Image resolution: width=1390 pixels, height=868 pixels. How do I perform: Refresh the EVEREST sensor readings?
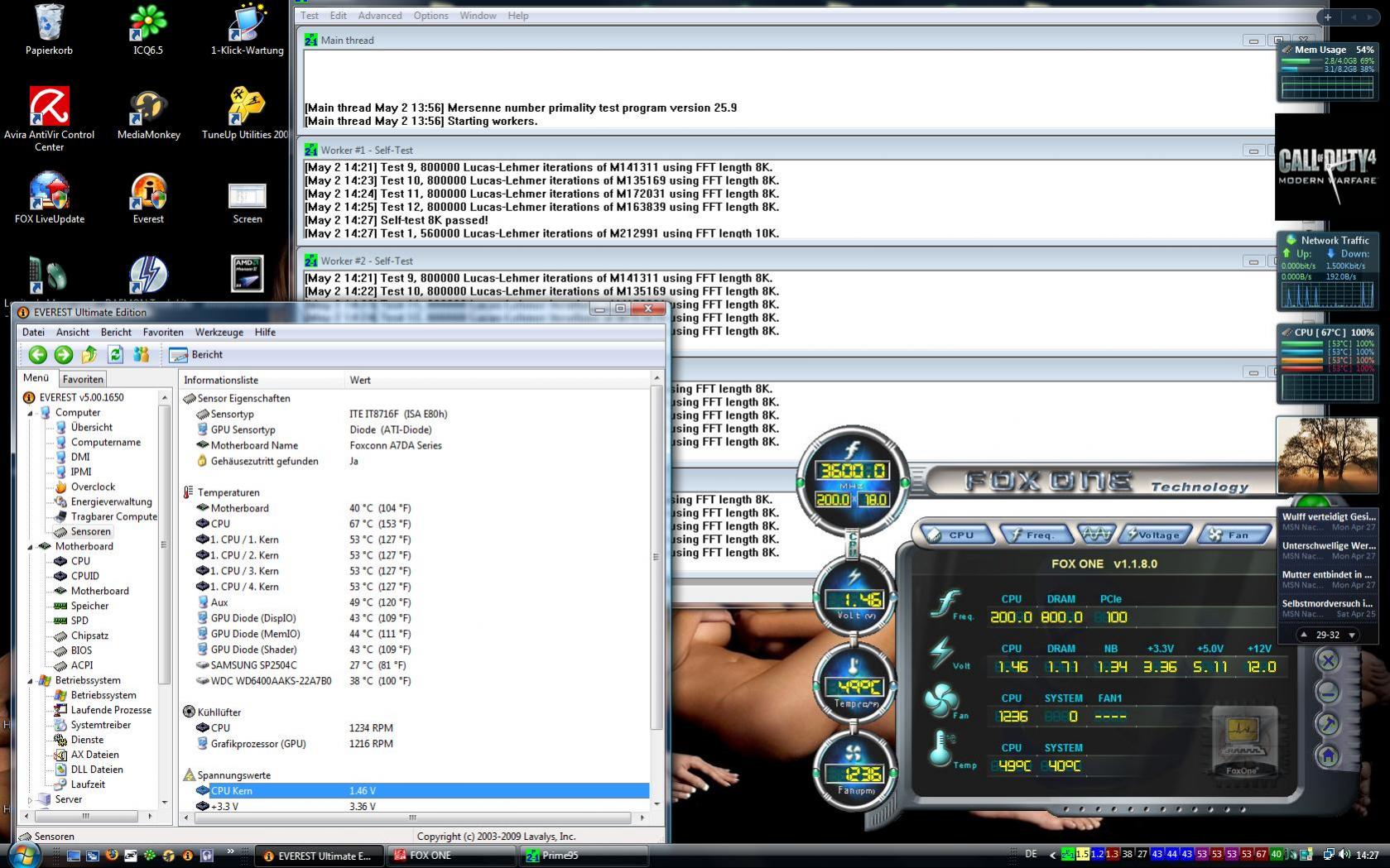click(115, 355)
